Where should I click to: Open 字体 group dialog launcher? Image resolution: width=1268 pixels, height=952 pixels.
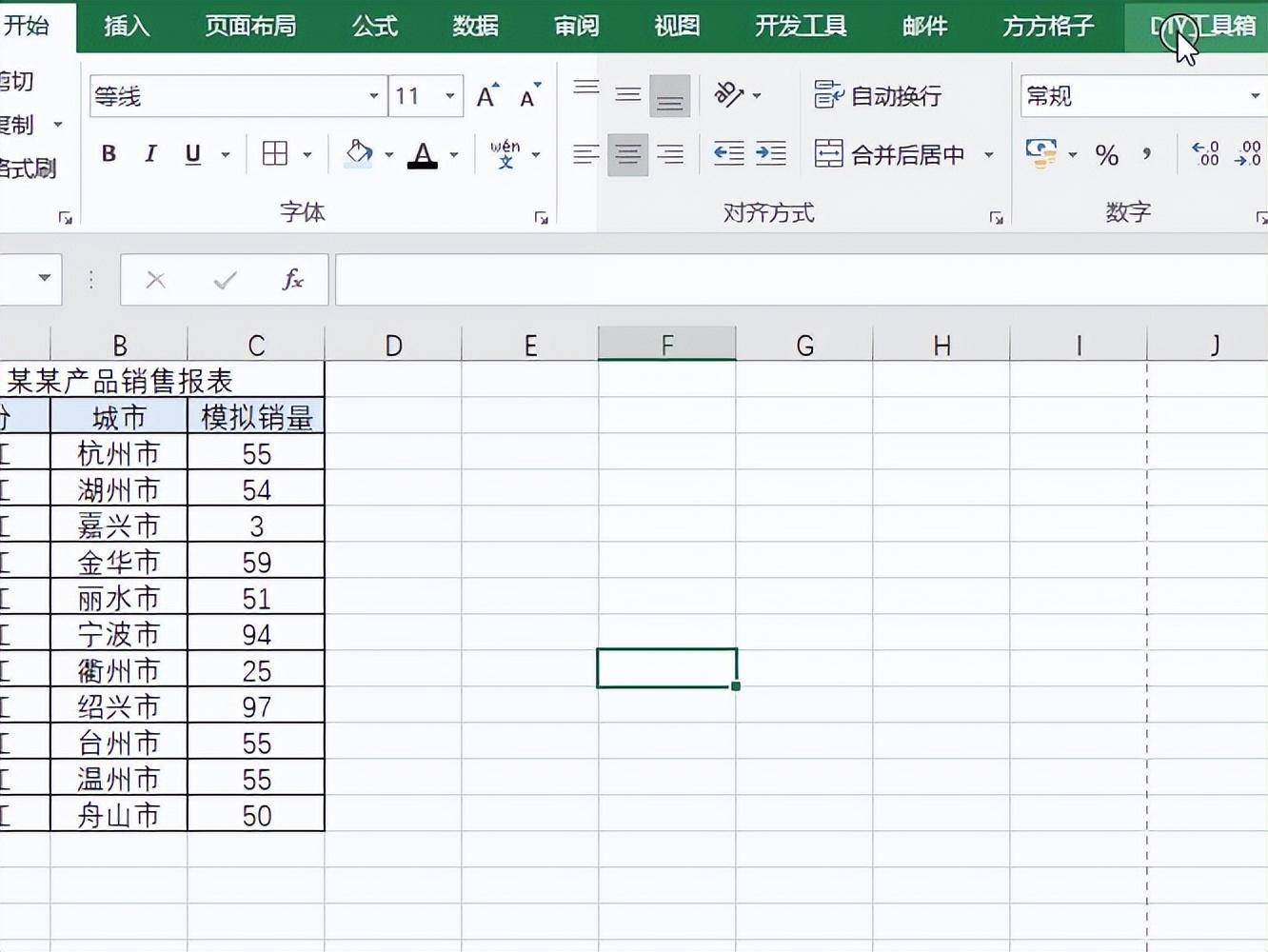(x=542, y=218)
